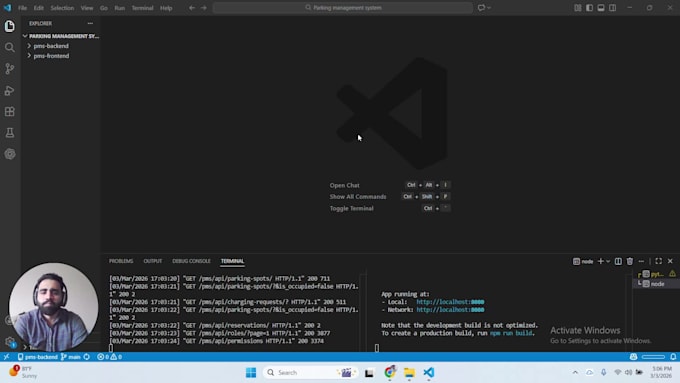Toggle the Primary Side Bar
The image size is (680, 383).
(x=589, y=8)
